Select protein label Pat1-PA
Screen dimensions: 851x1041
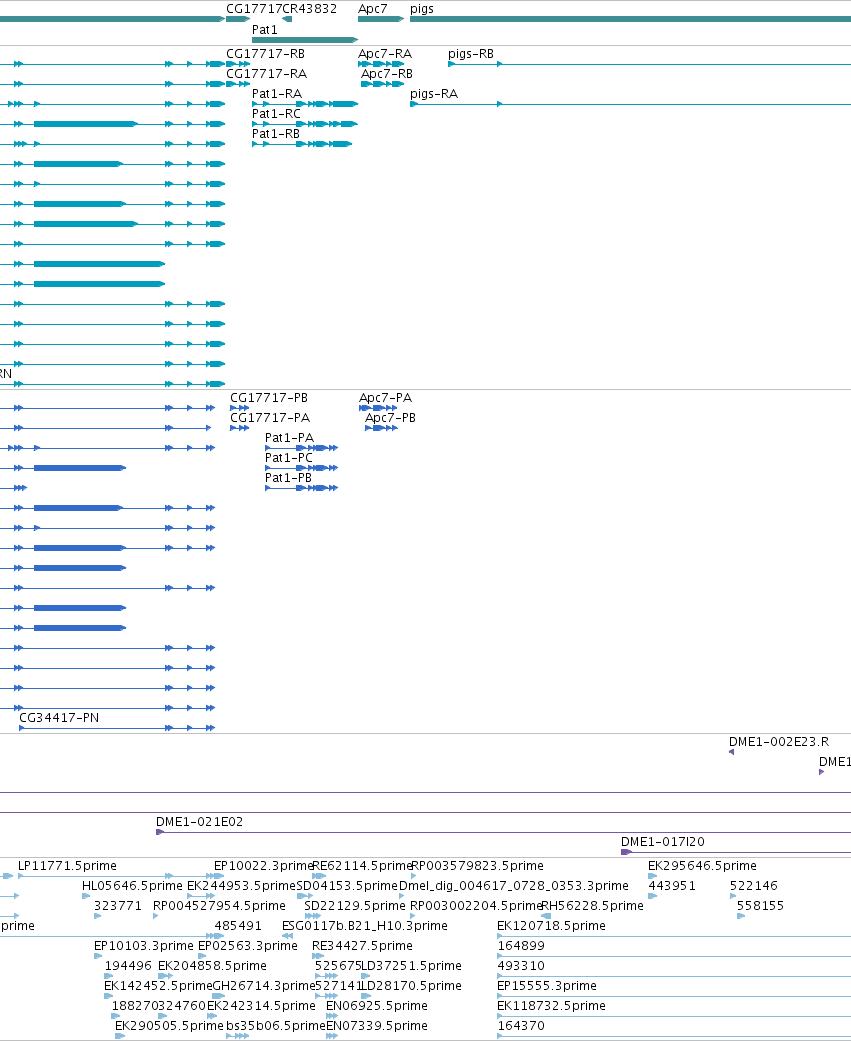click(289, 438)
